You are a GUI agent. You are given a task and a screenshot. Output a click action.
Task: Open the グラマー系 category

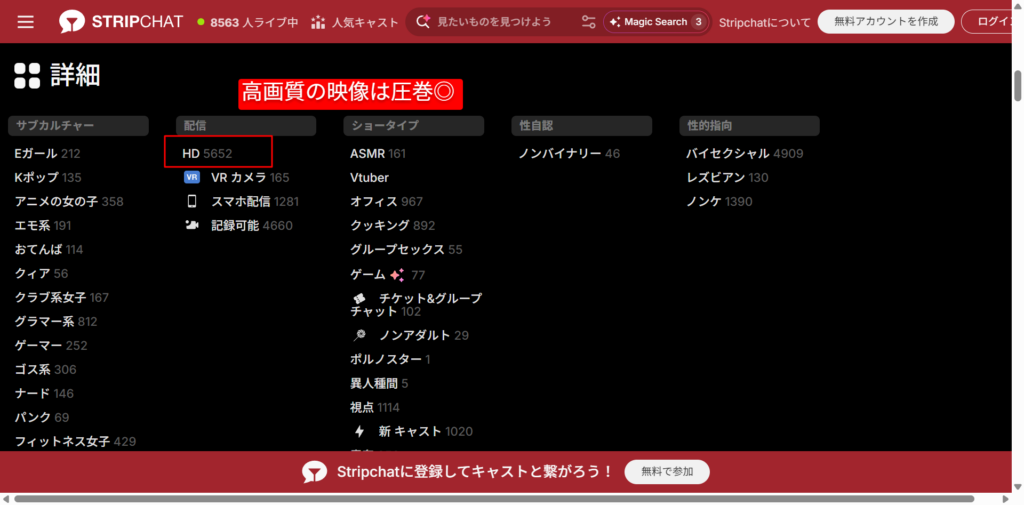[56, 321]
